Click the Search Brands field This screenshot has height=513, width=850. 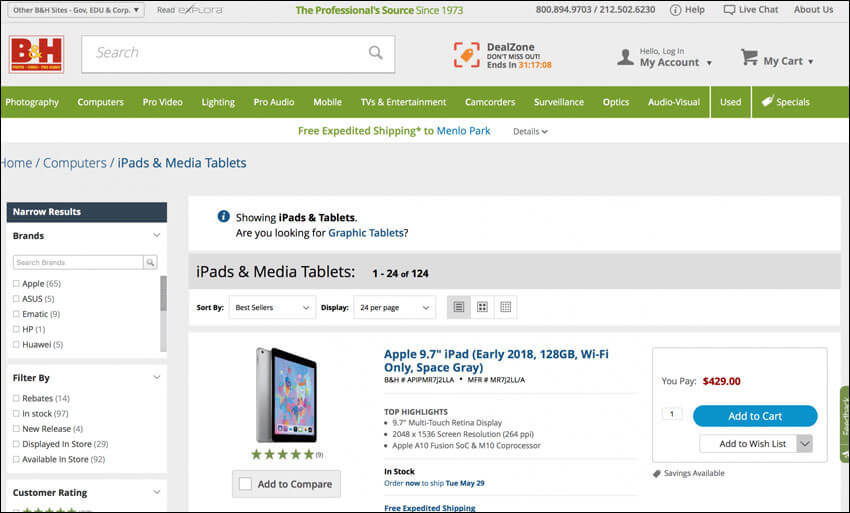[x=78, y=262]
